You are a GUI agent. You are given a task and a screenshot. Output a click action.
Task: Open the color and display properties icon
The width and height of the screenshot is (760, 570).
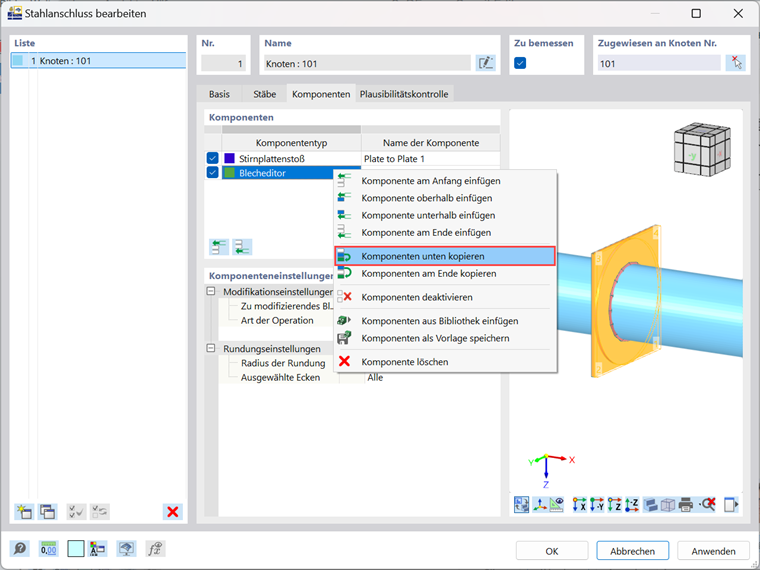pyautogui.click(x=98, y=549)
